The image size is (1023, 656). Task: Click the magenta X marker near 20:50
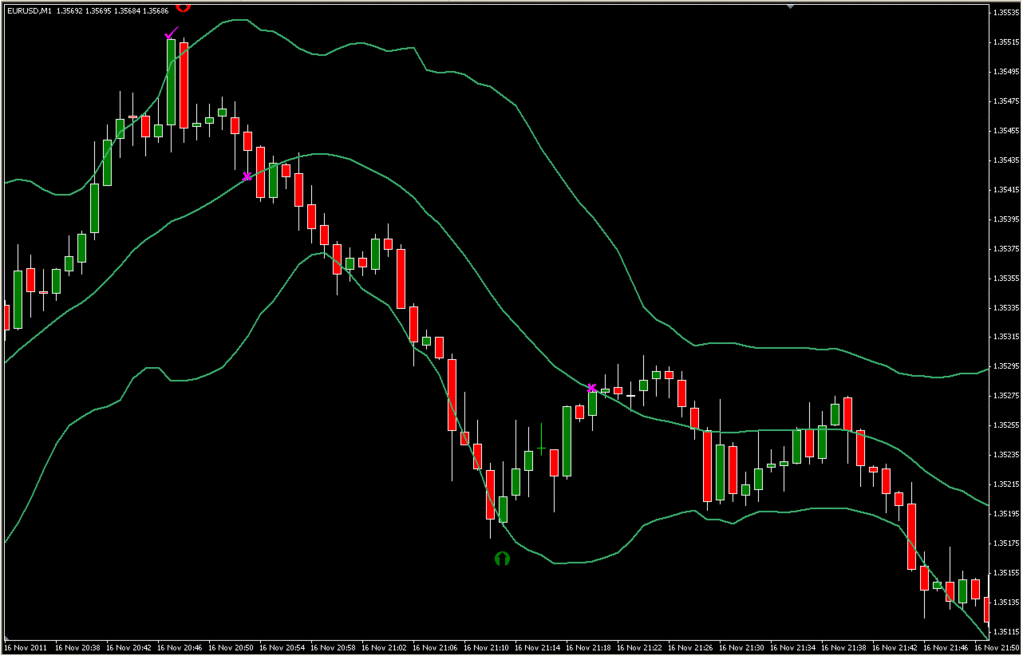tap(247, 176)
